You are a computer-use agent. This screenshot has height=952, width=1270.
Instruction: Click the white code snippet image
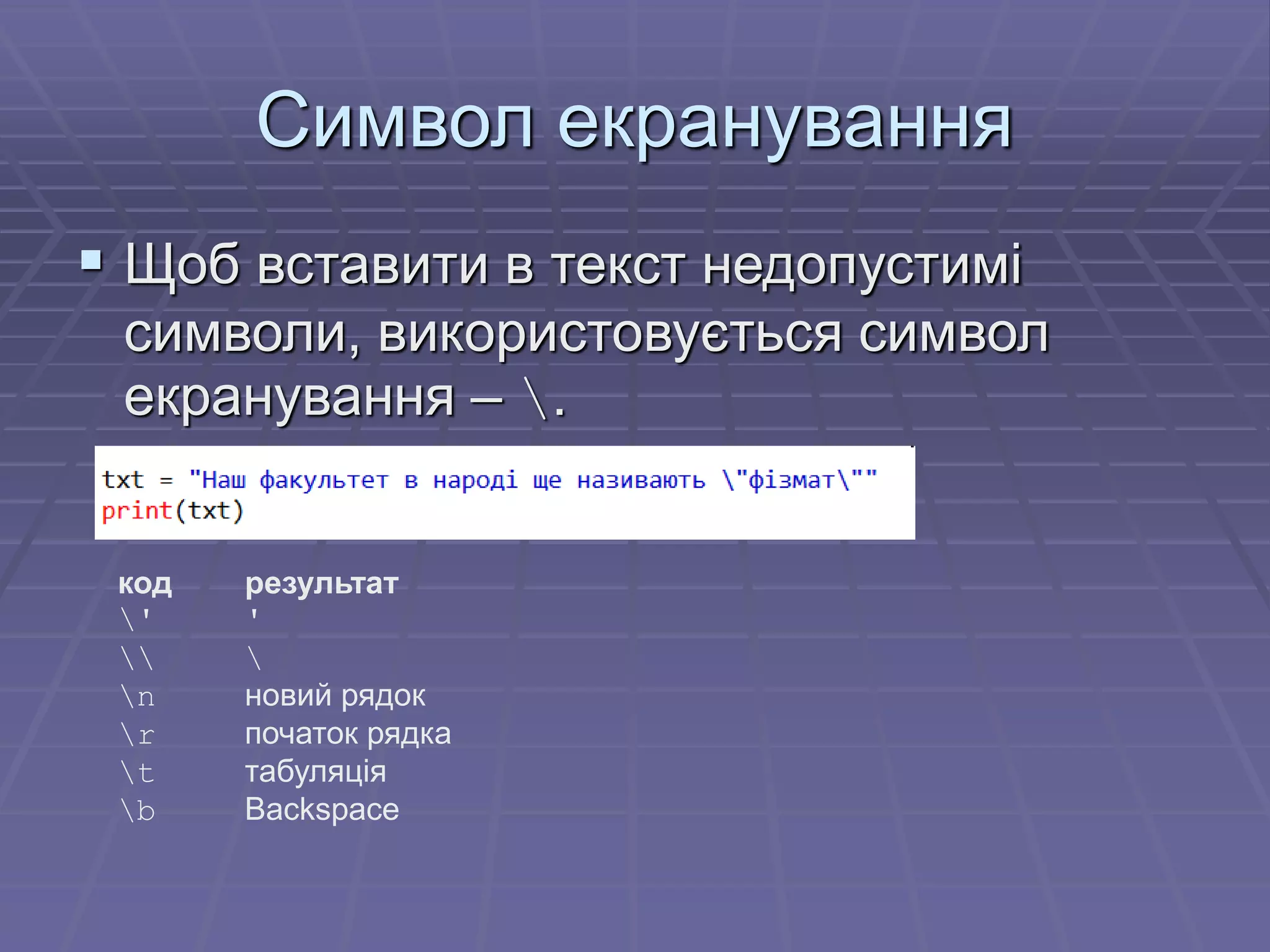(505, 492)
